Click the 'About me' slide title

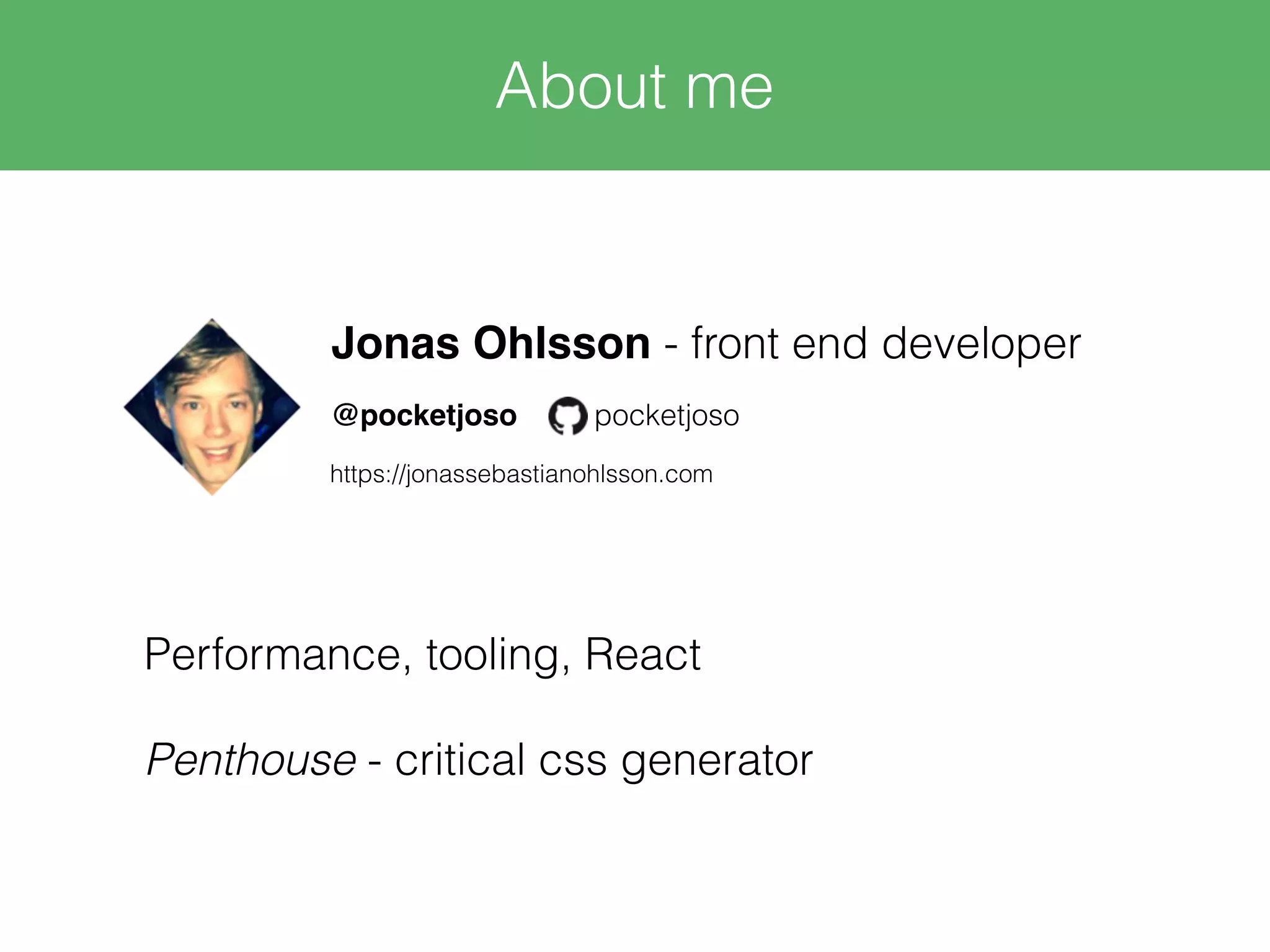634,86
